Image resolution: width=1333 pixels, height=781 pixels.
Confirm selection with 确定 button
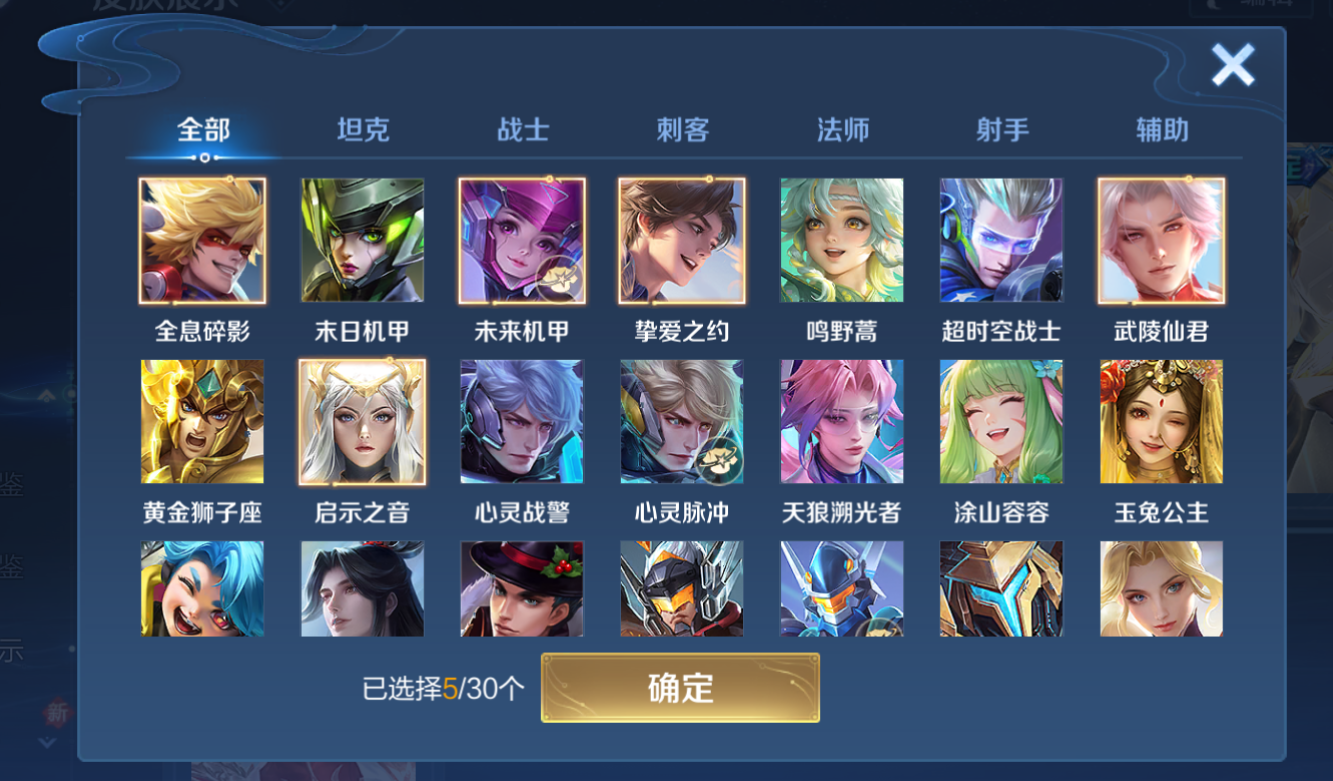coord(680,688)
